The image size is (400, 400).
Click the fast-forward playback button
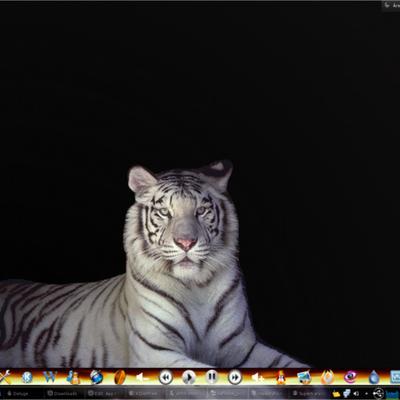coord(235,377)
